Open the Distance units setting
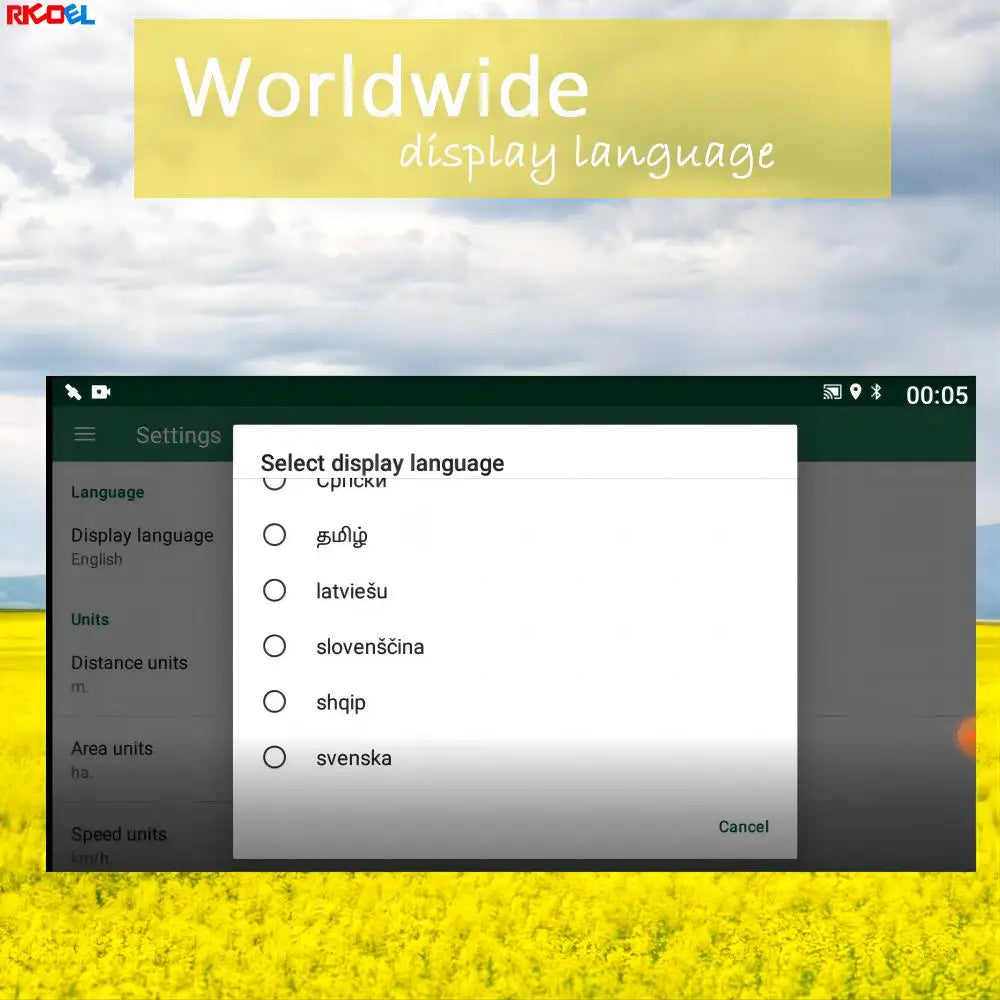Viewport: 1000px width, 1000px height. pyautogui.click(x=143, y=674)
